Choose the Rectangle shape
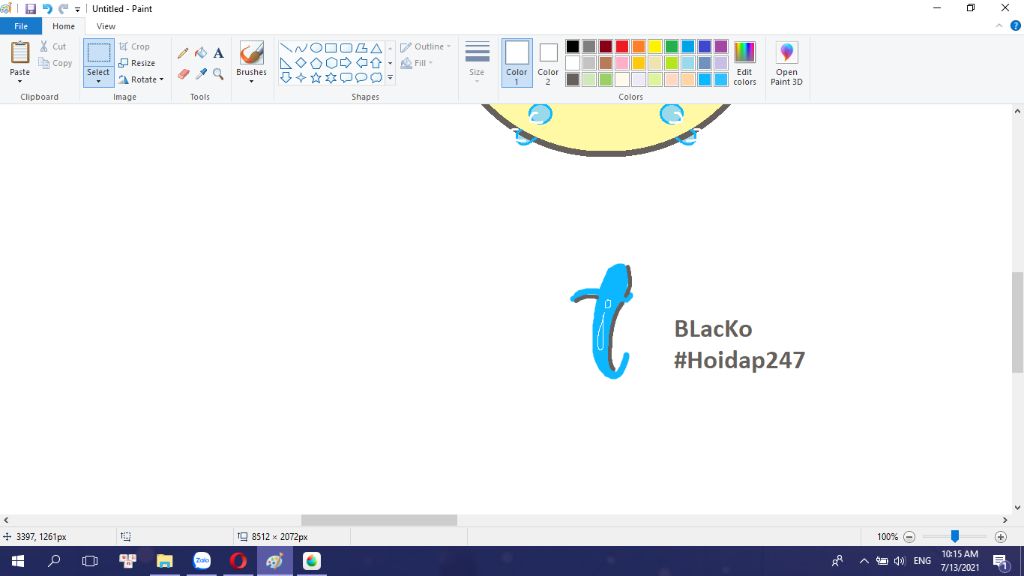The image size is (1024, 576). tap(331, 48)
